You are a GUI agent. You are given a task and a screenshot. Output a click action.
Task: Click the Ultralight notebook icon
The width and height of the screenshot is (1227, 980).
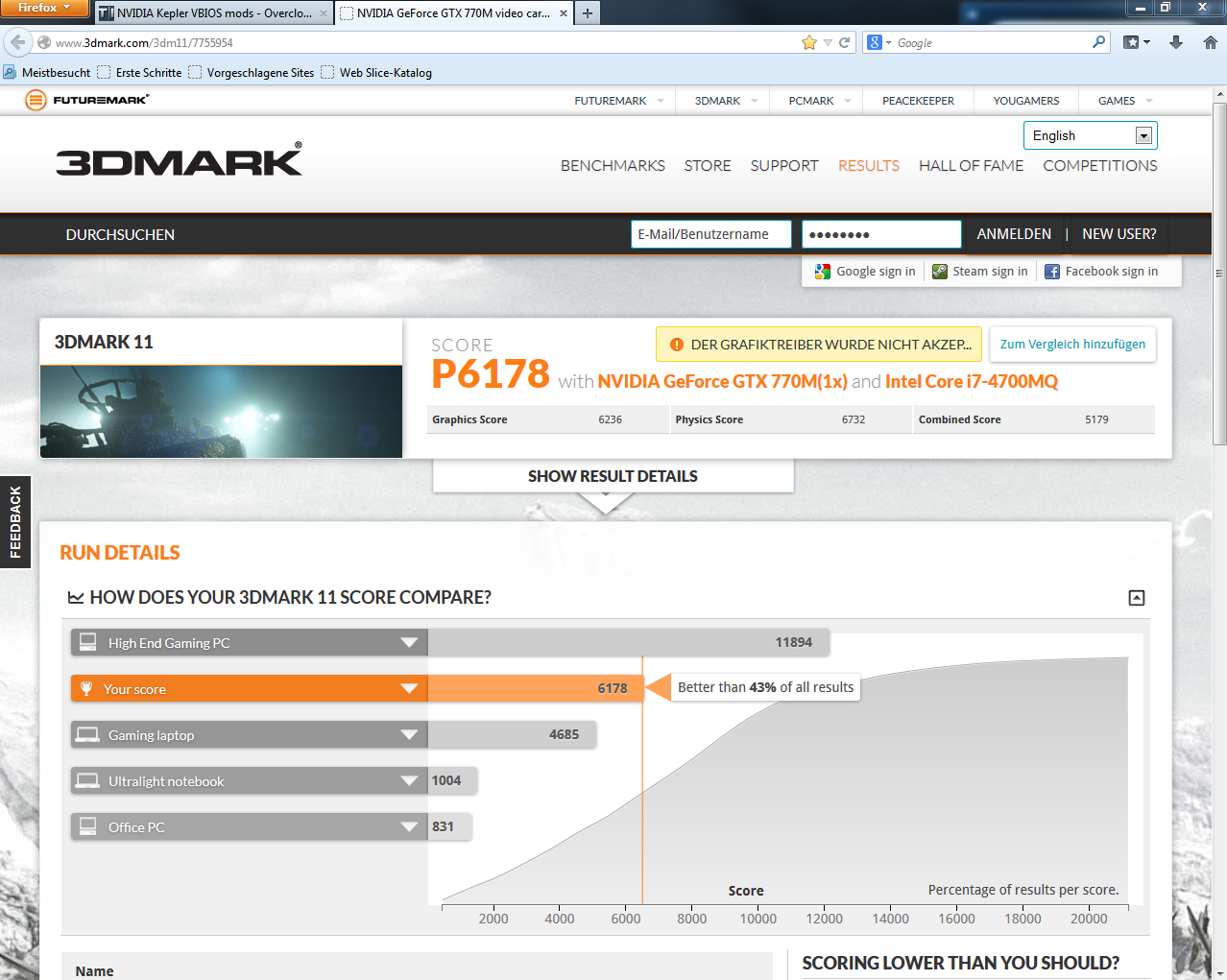pyautogui.click(x=88, y=780)
